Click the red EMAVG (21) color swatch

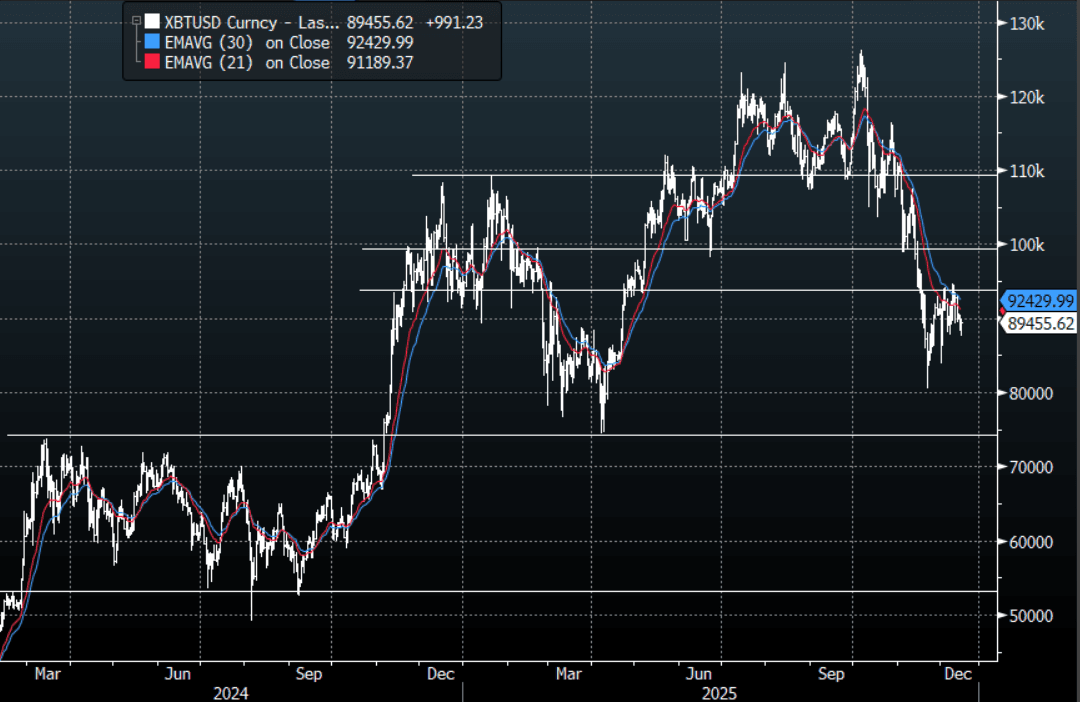[x=151, y=62]
